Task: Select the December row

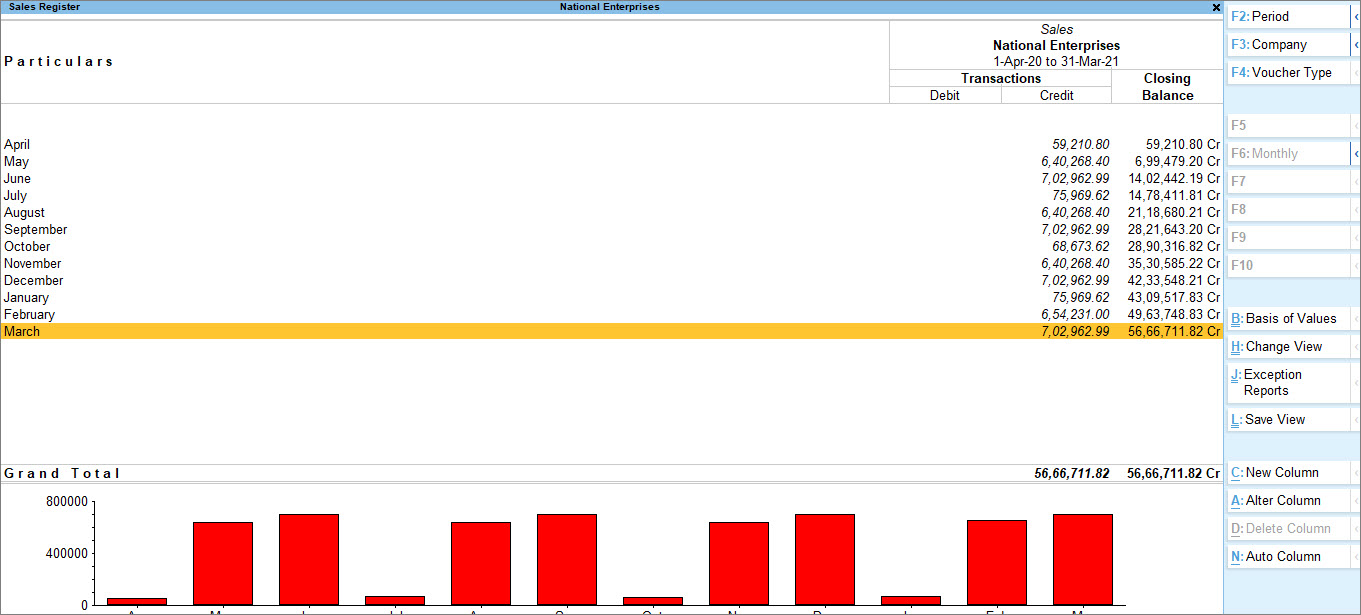Action: point(611,281)
